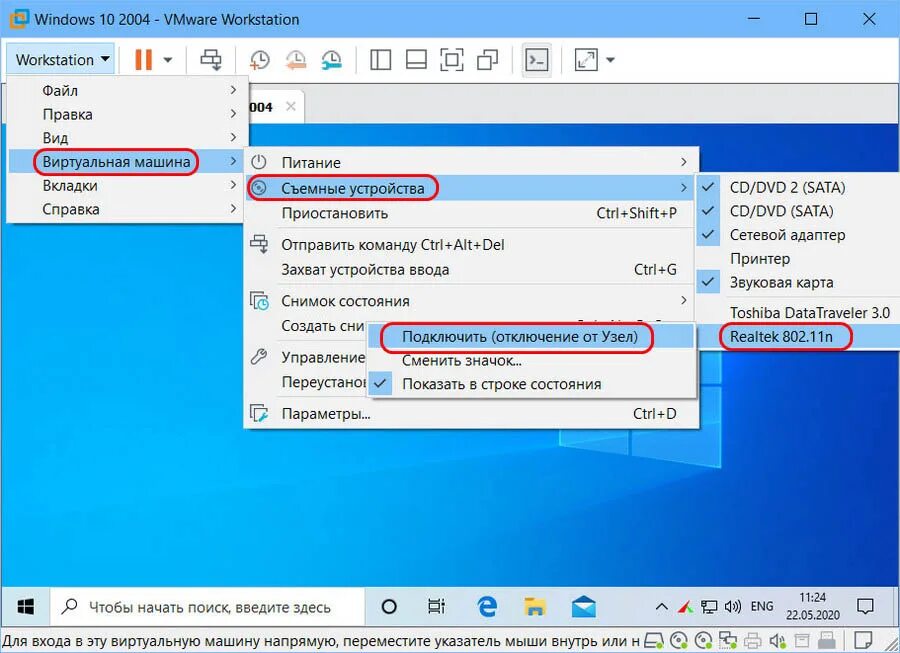Click Подключить (отключение от Узел)
The width and height of the screenshot is (900, 653).
coord(532,336)
